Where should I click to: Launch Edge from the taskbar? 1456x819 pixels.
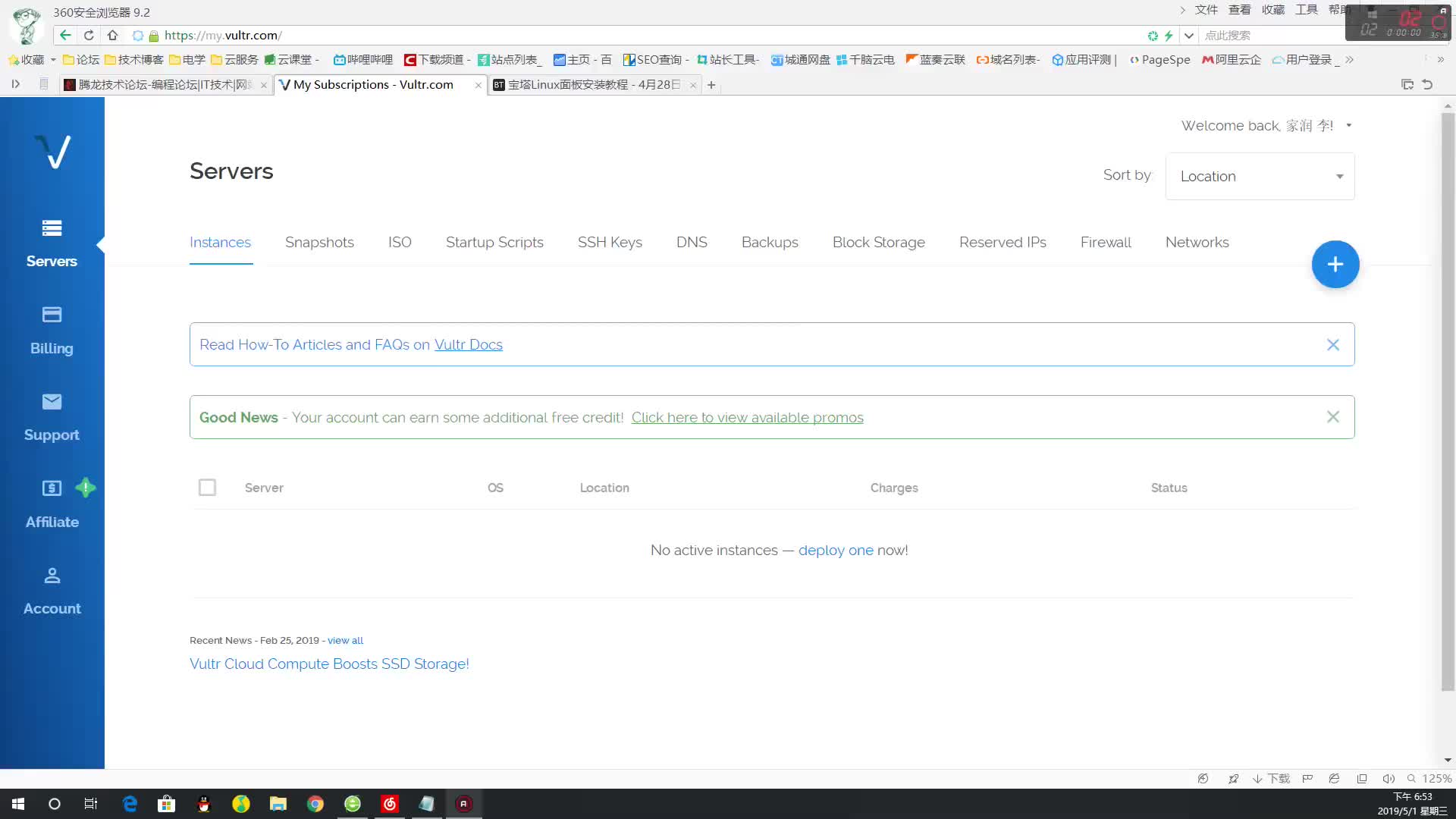(x=130, y=804)
